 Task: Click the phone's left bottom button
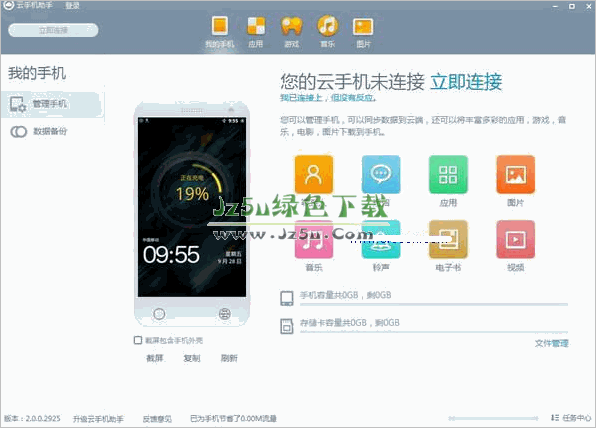click(x=159, y=314)
